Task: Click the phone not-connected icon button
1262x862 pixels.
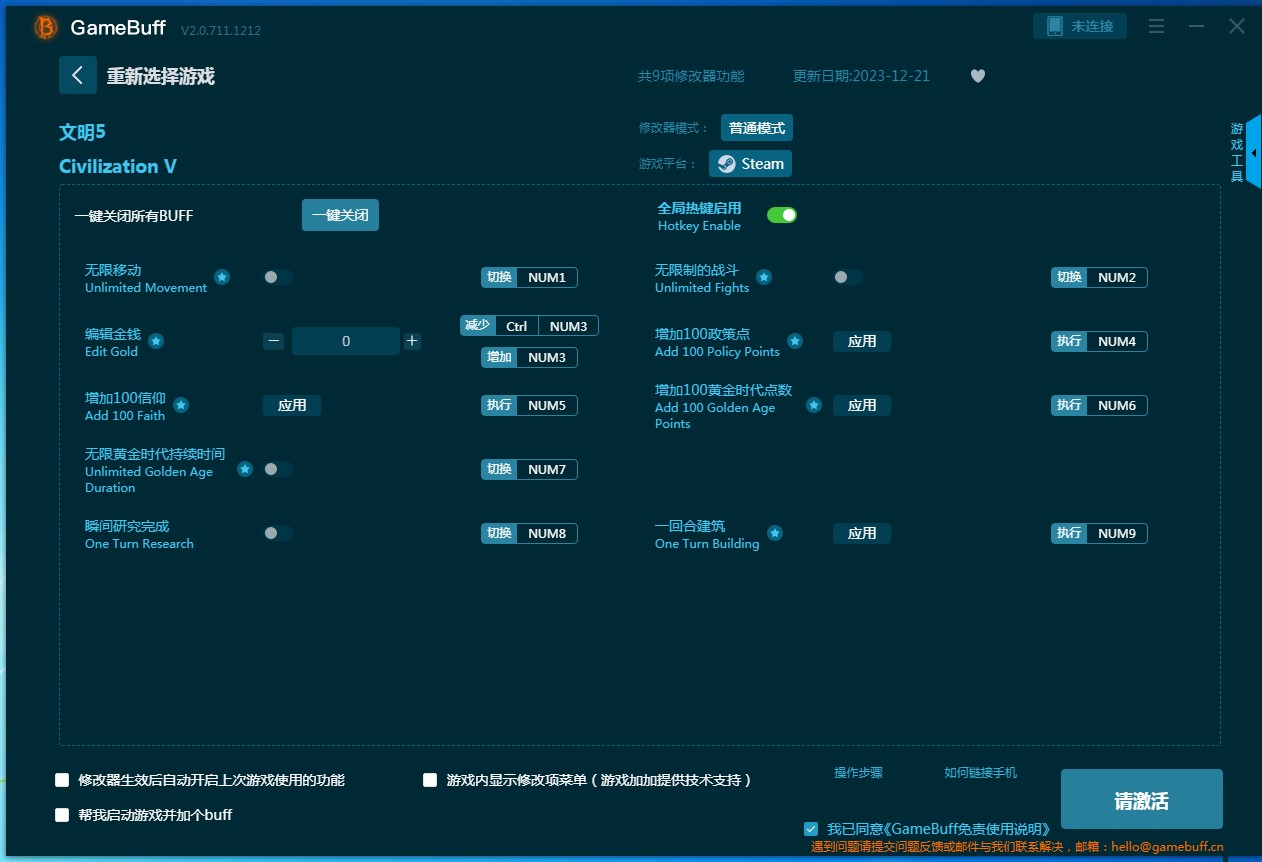Action: pyautogui.click(x=1079, y=26)
